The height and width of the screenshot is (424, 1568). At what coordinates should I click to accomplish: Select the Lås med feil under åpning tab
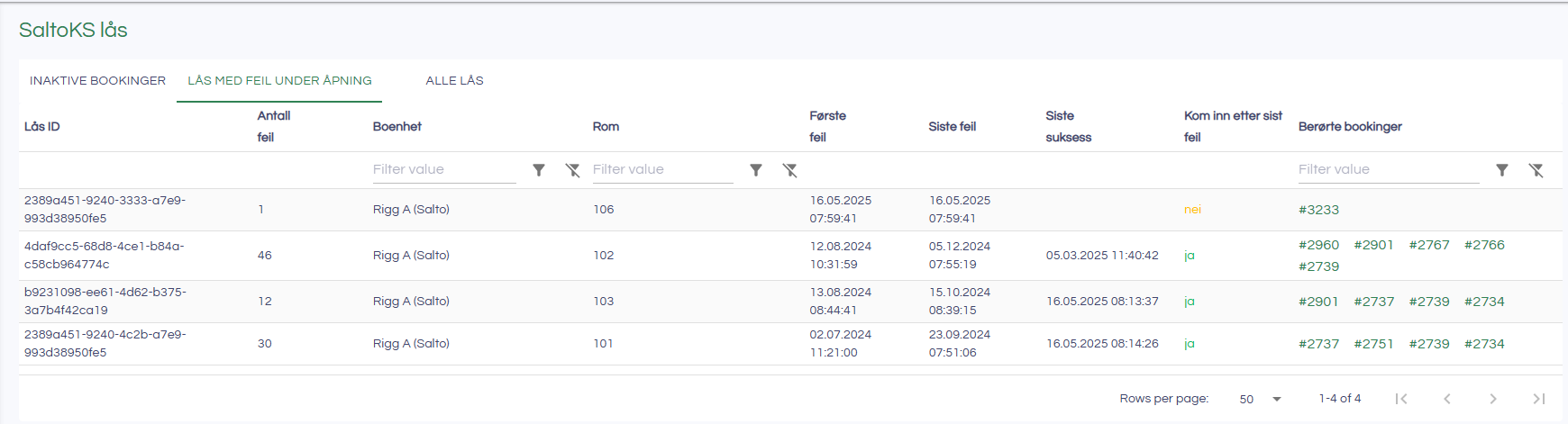pyautogui.click(x=279, y=81)
